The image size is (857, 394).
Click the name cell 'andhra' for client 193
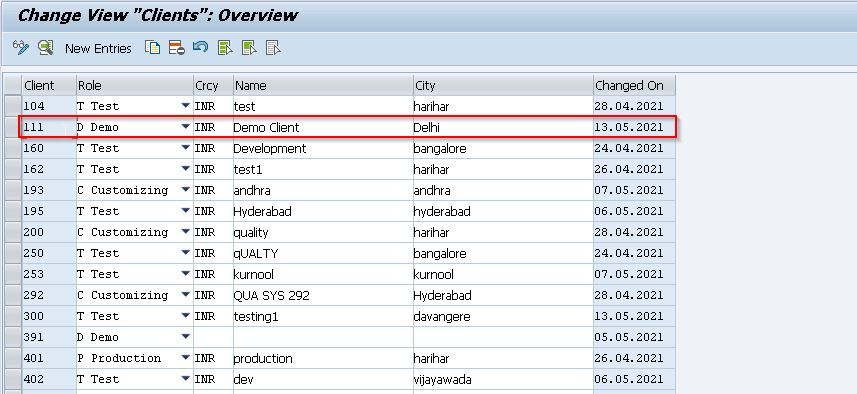click(x=323, y=190)
